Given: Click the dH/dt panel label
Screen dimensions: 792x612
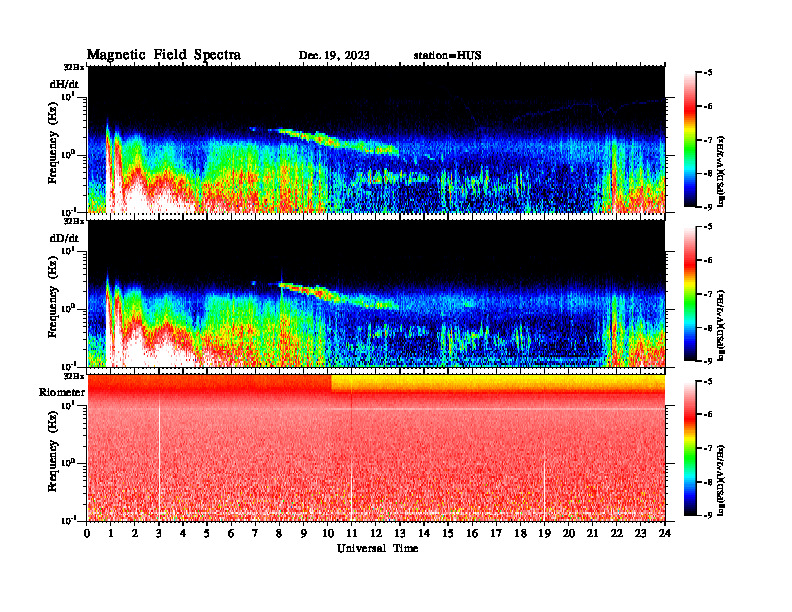Looking at the screenshot, I should 64,84.
